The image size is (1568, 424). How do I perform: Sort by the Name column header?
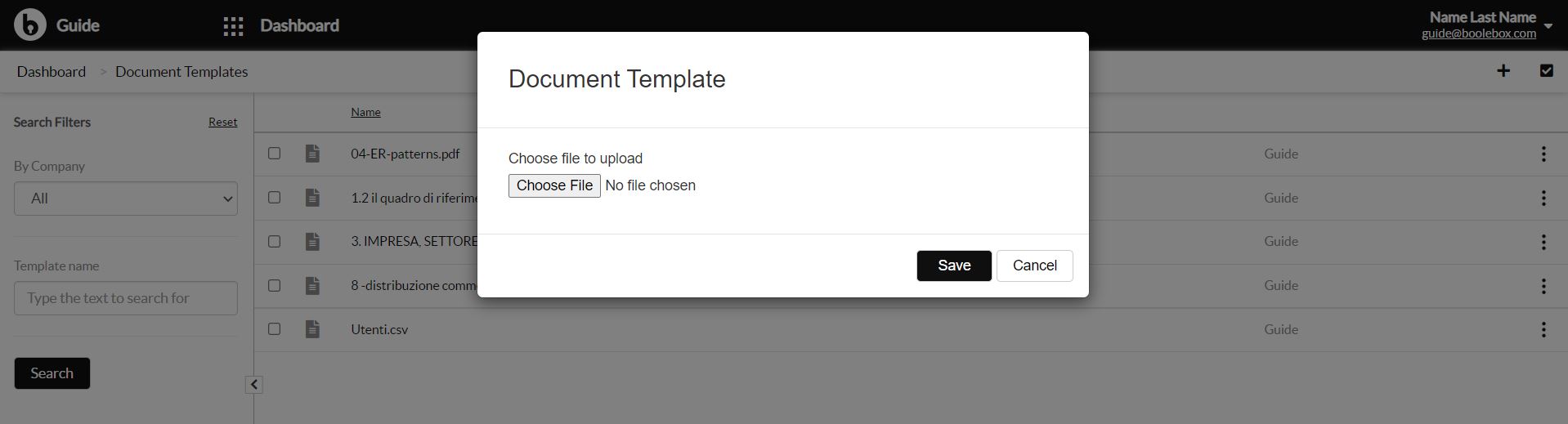pyautogui.click(x=365, y=112)
